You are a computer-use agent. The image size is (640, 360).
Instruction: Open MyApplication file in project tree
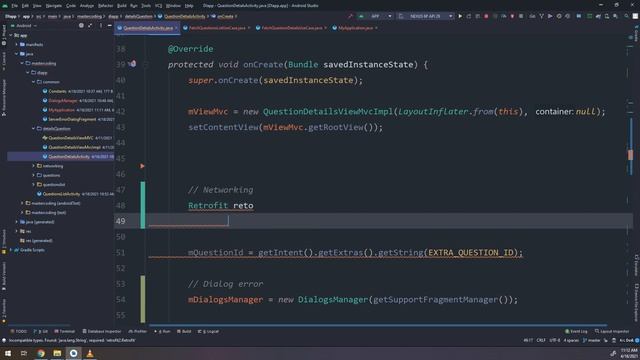61,110
